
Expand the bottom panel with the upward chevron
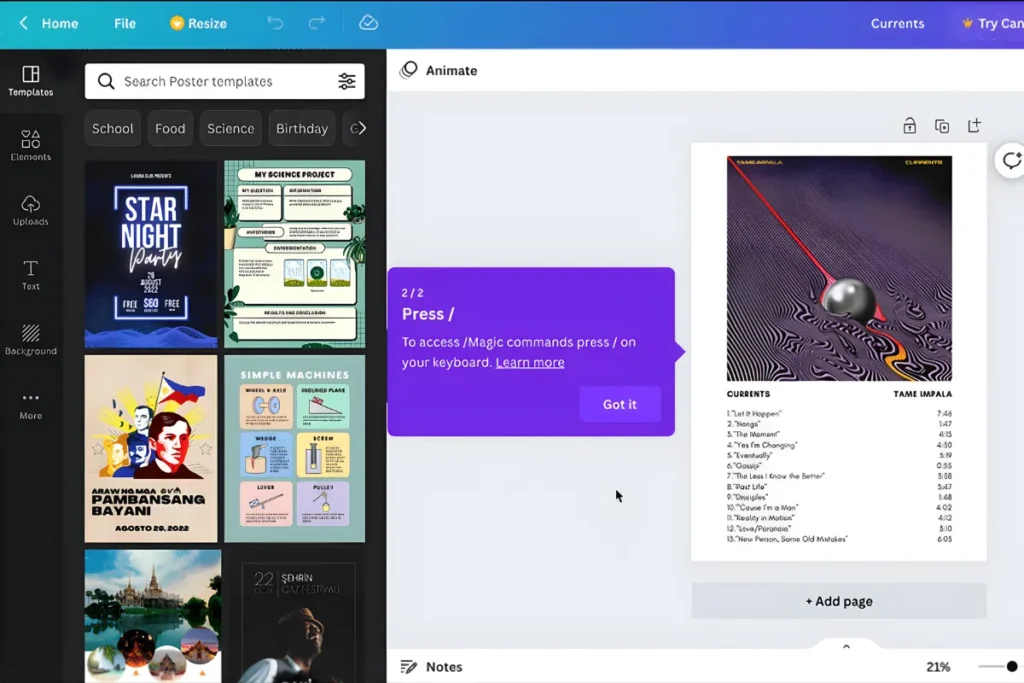846,646
